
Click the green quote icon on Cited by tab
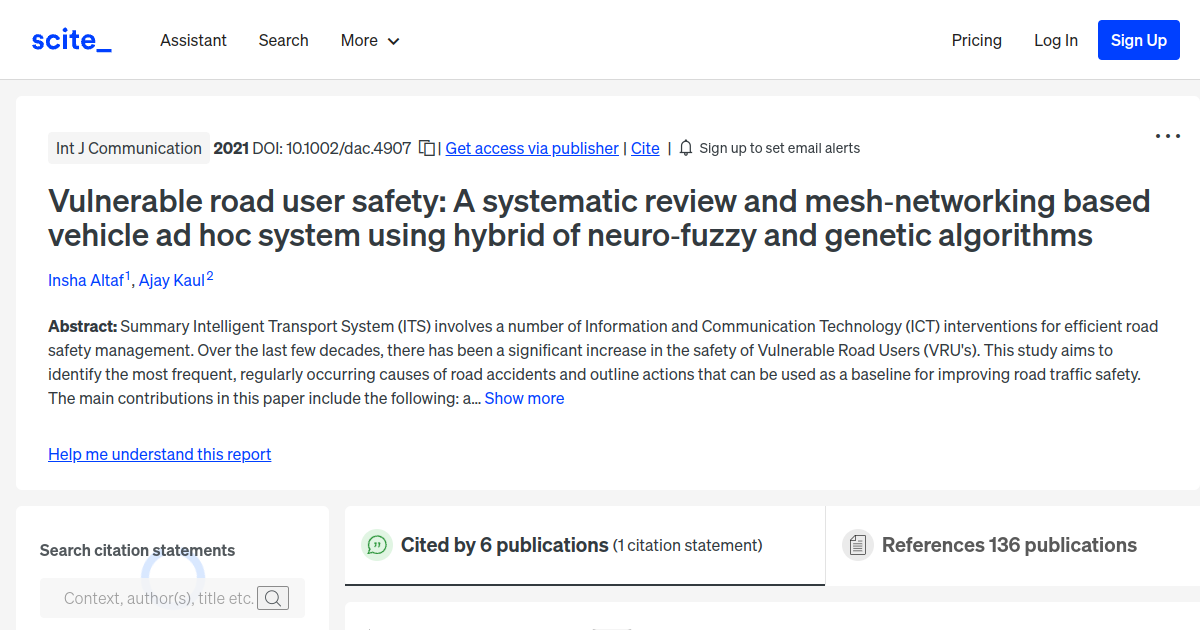(375, 545)
